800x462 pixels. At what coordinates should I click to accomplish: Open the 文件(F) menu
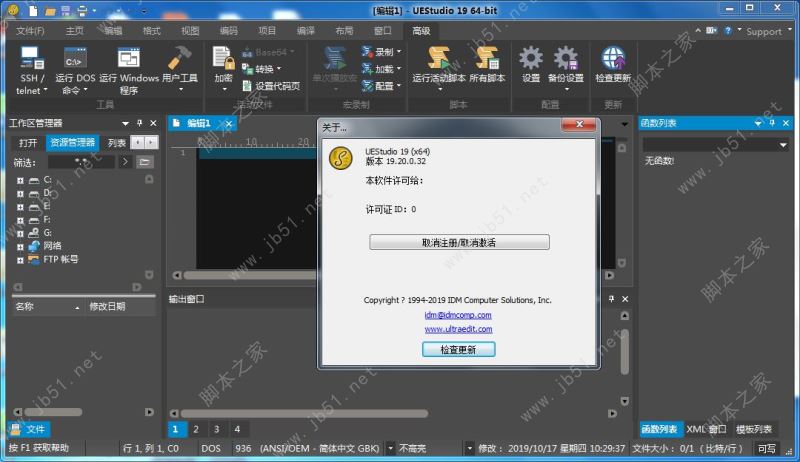tap(30, 31)
